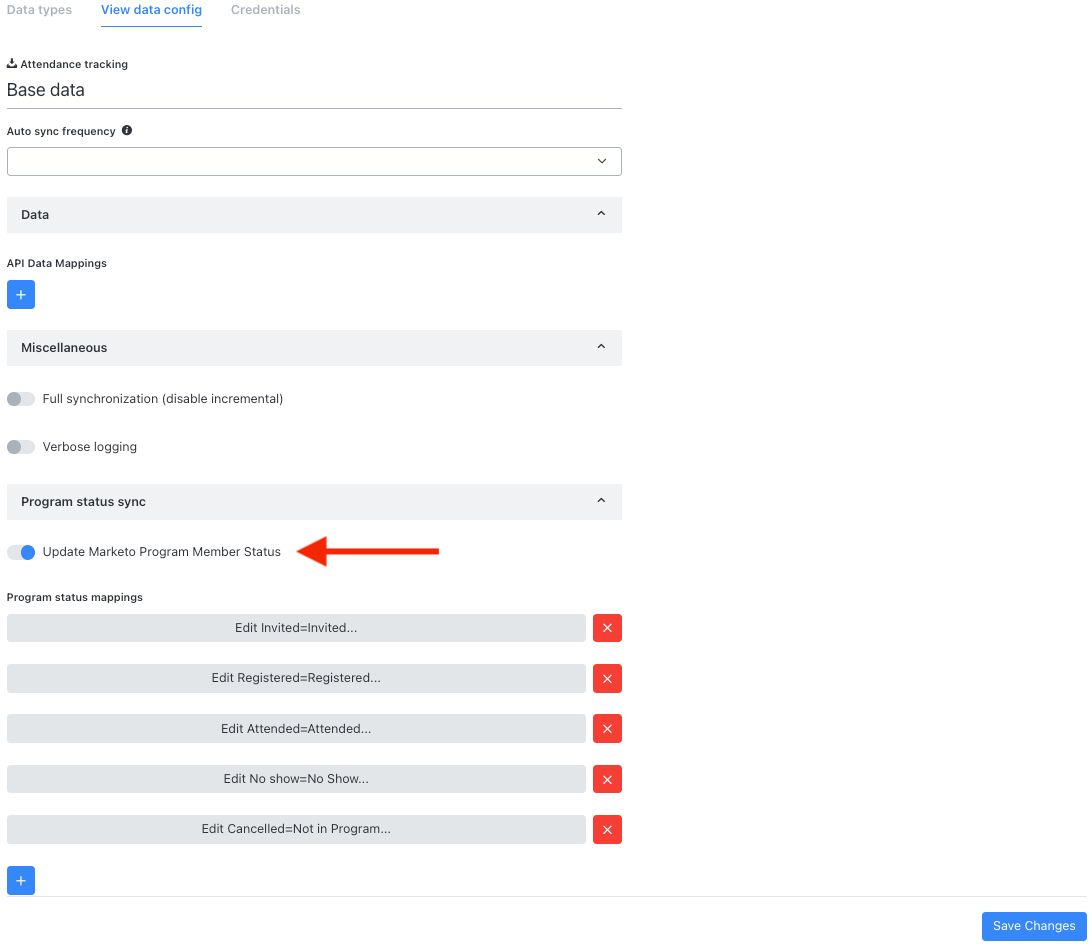
Task: Enable Verbose logging switch
Action: 21,447
